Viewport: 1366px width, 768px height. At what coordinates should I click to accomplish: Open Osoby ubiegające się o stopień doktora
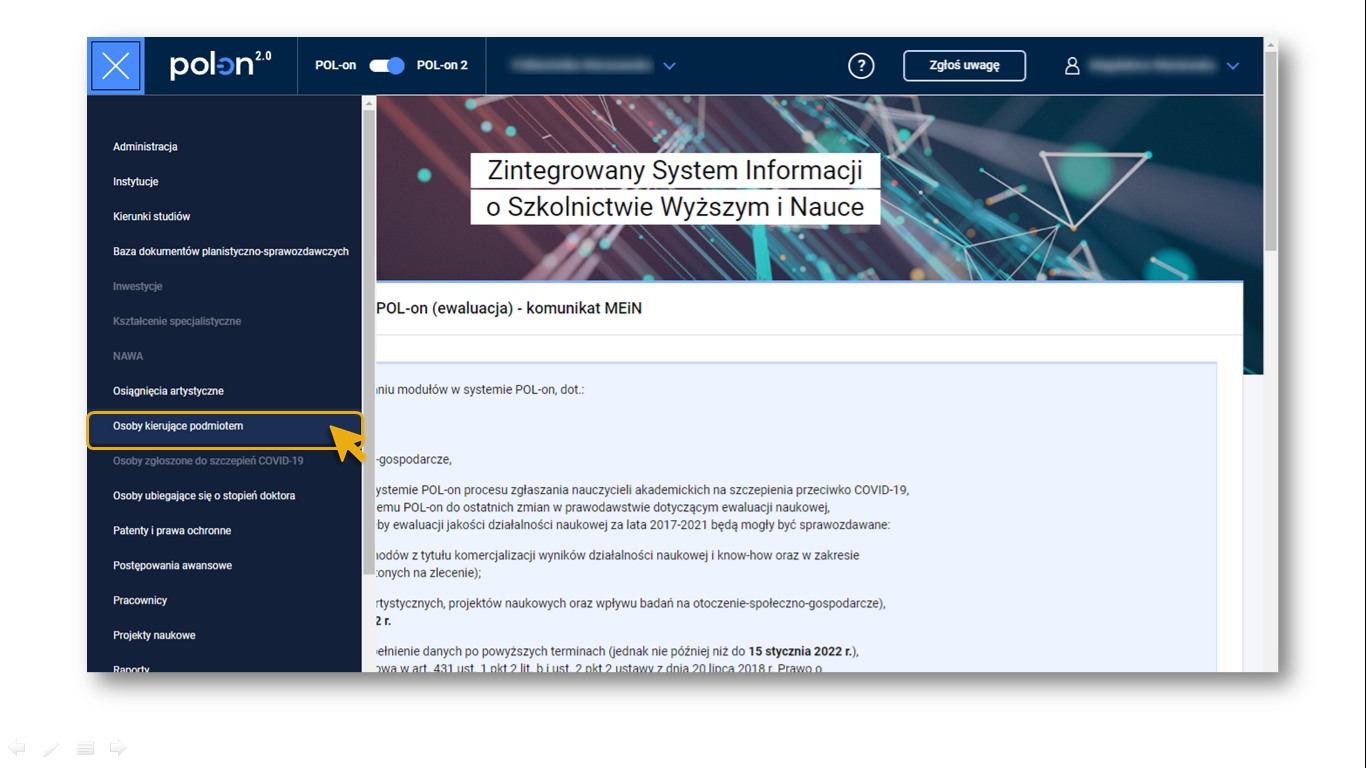tap(203, 496)
